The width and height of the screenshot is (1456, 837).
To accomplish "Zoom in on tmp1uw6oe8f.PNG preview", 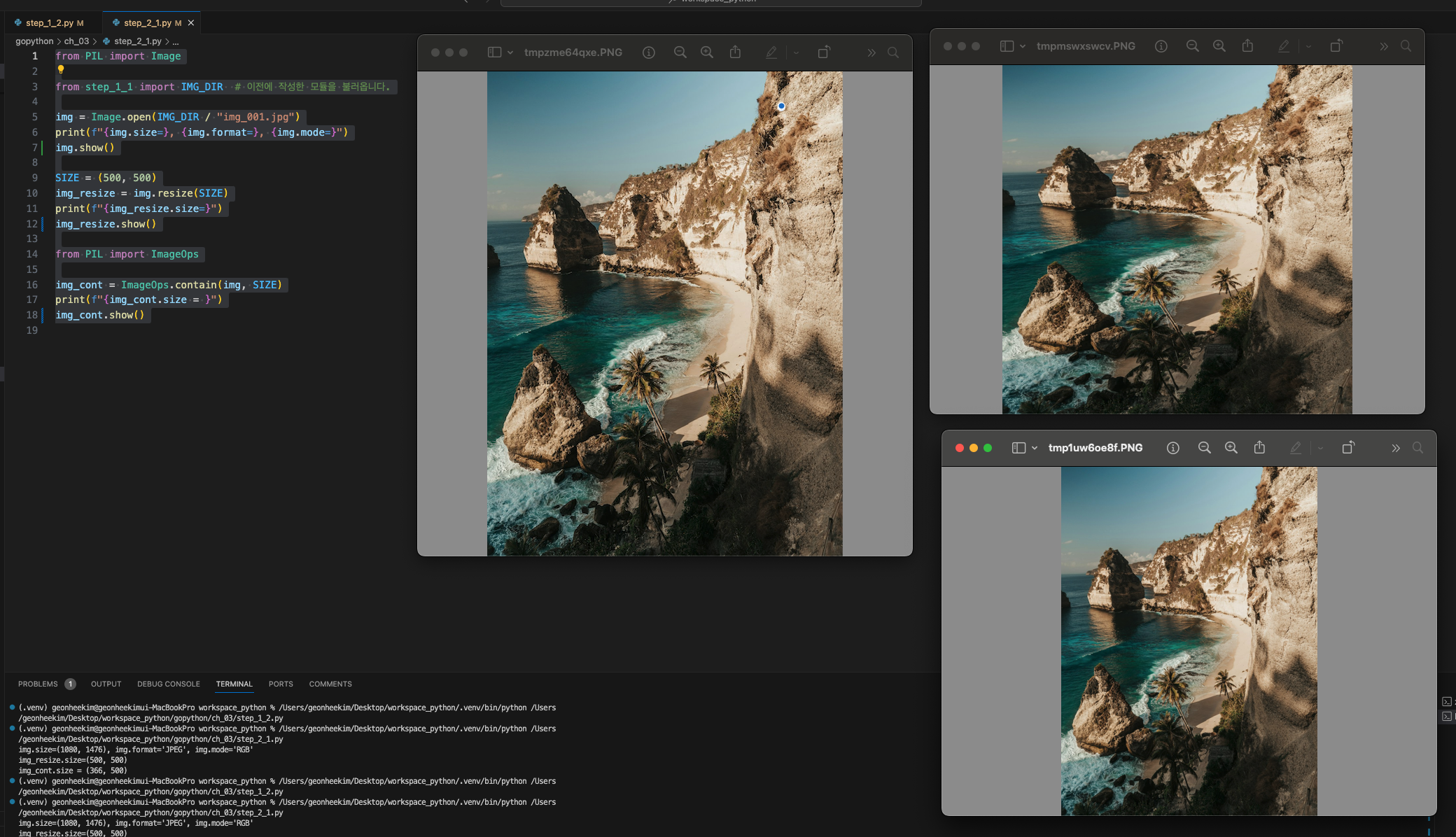I will (x=1231, y=448).
